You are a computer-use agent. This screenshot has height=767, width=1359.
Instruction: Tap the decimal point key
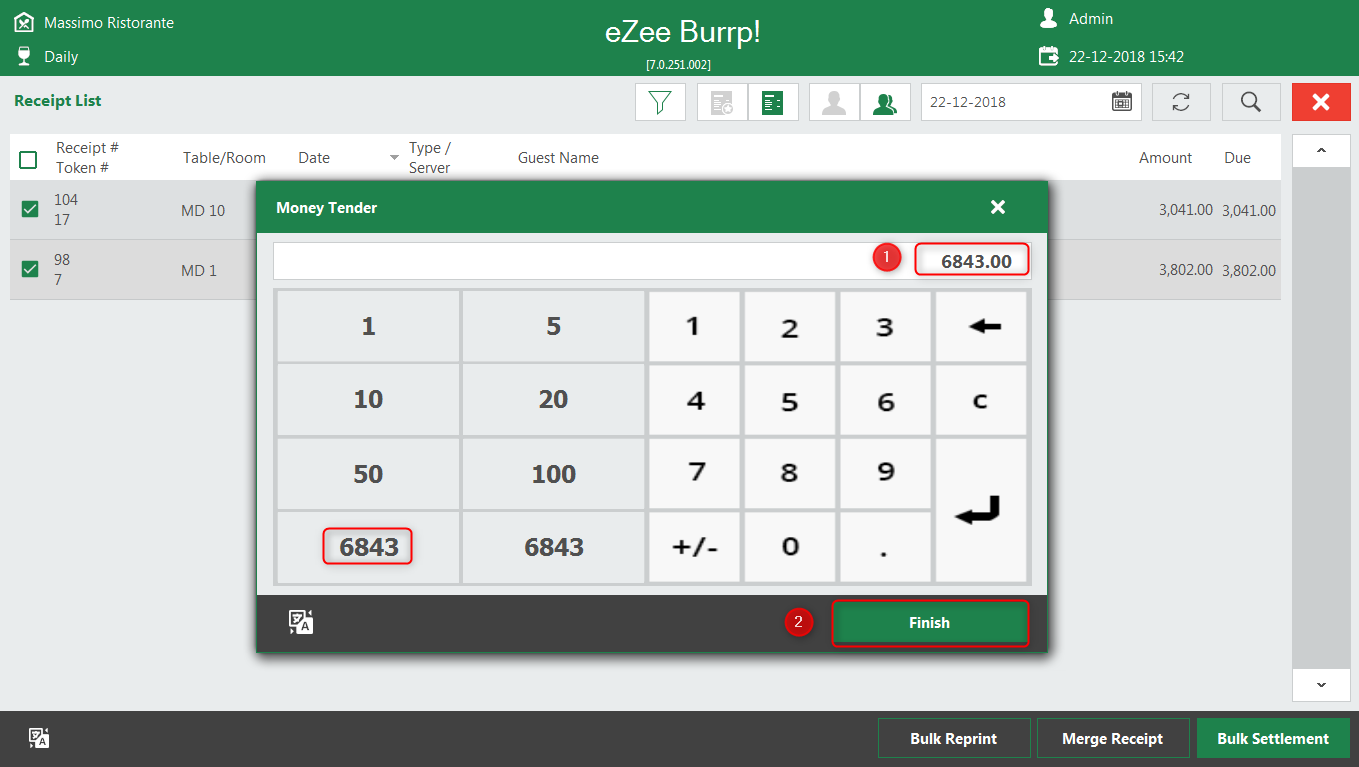tap(885, 547)
